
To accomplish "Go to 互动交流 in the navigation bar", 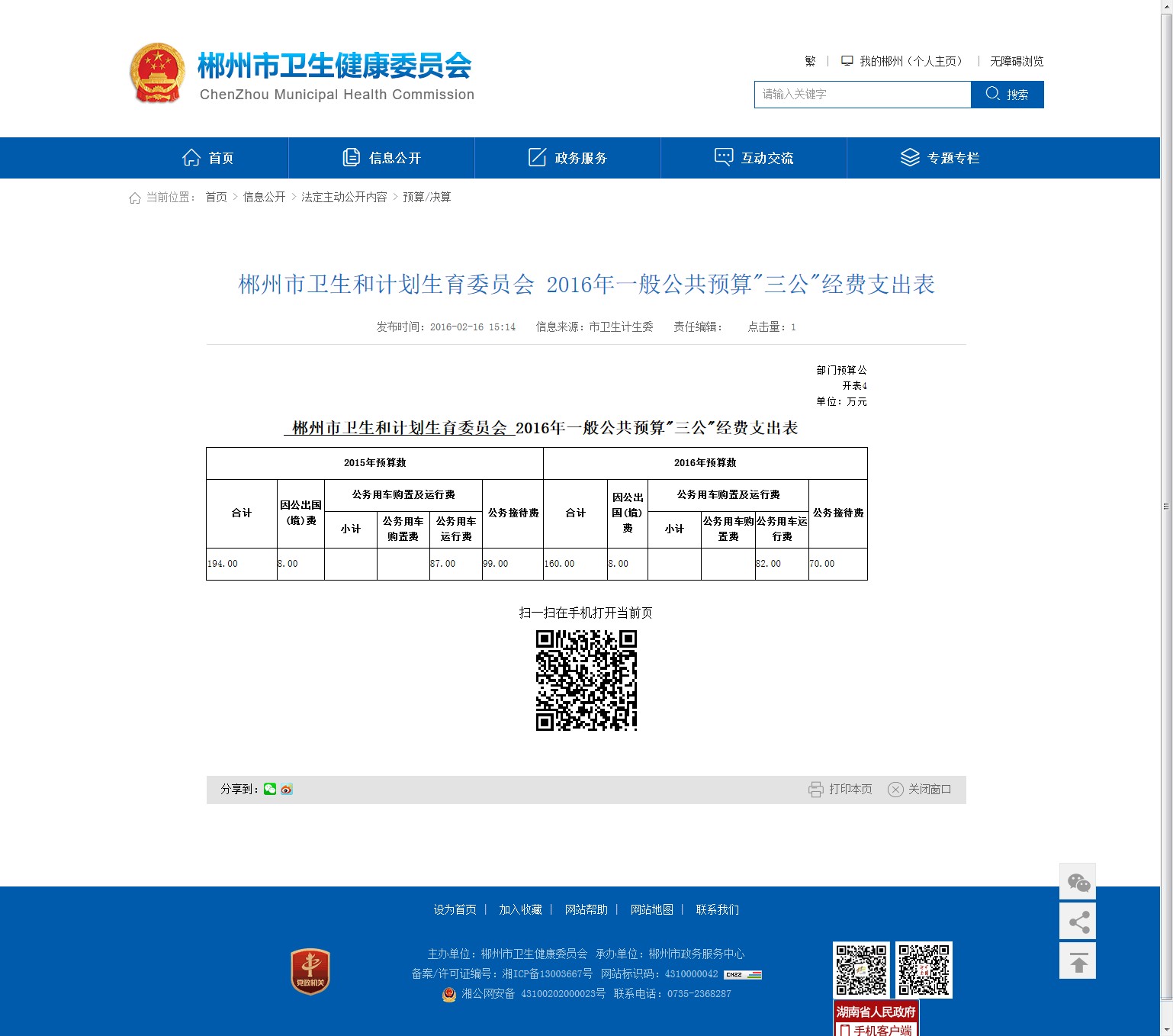I will point(754,158).
